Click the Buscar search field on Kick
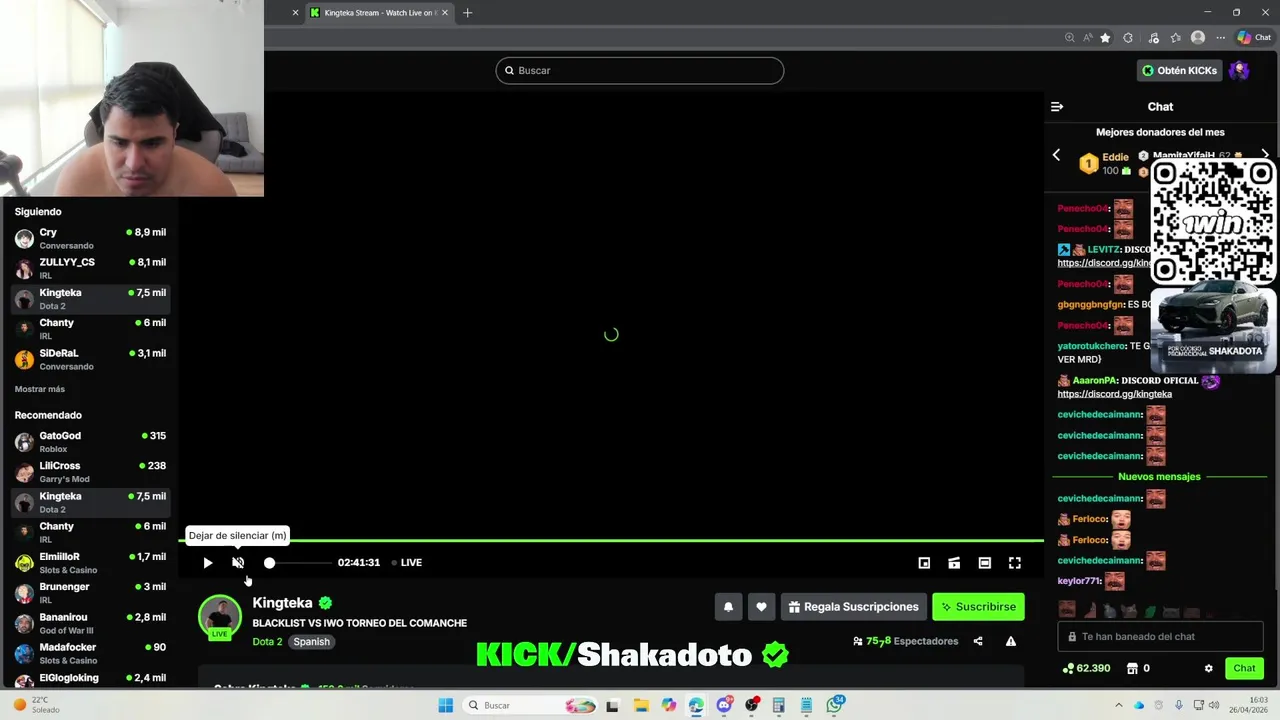The height and width of the screenshot is (720, 1280). [x=640, y=70]
